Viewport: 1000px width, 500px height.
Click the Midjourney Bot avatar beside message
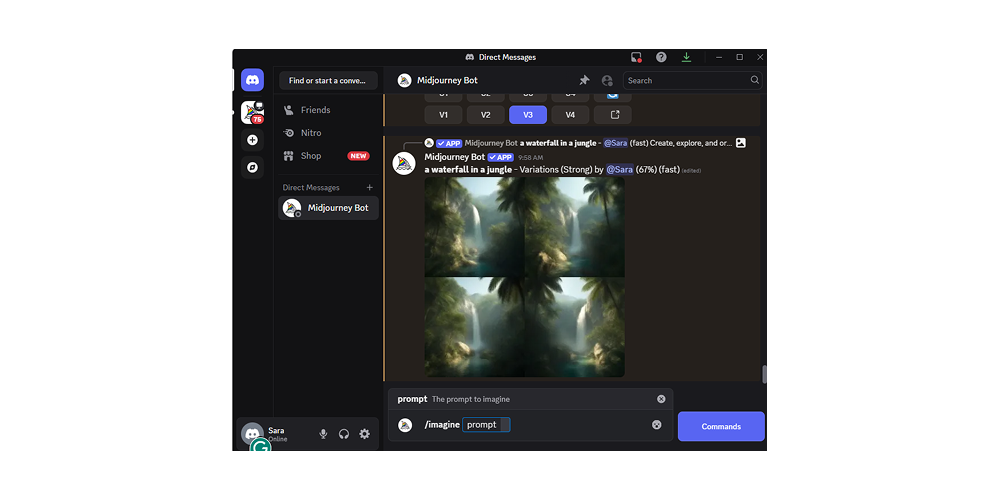pyautogui.click(x=404, y=164)
